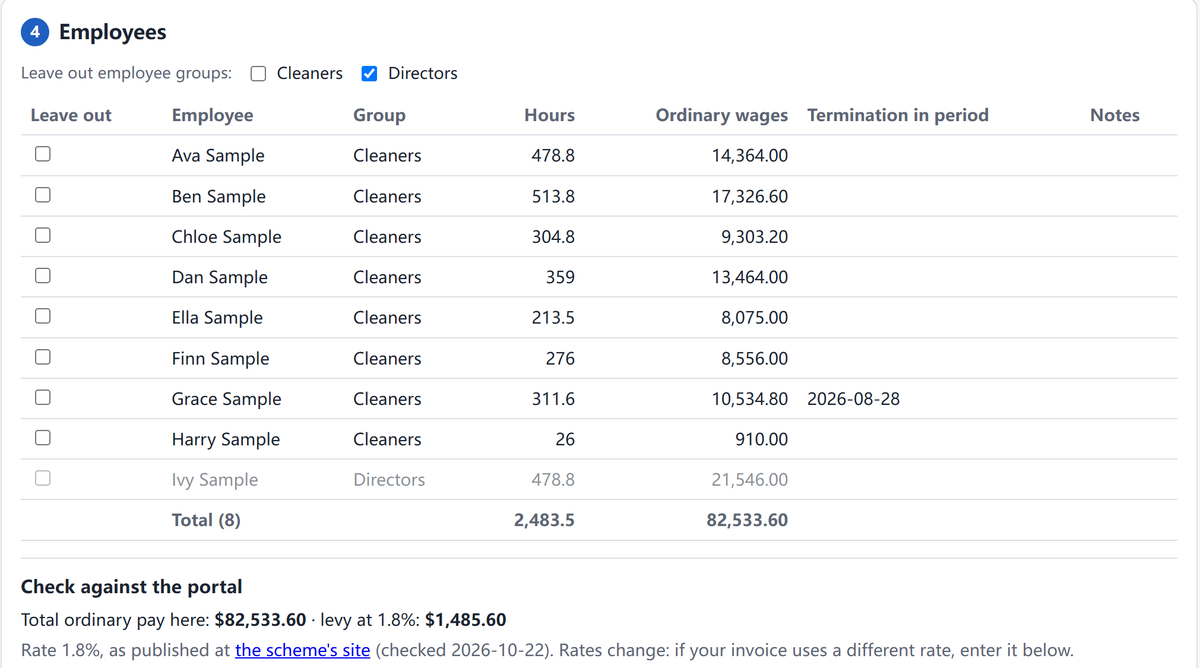The width and height of the screenshot is (1200, 668).
Task: Select the Grace Sample employee name
Action: tap(227, 399)
